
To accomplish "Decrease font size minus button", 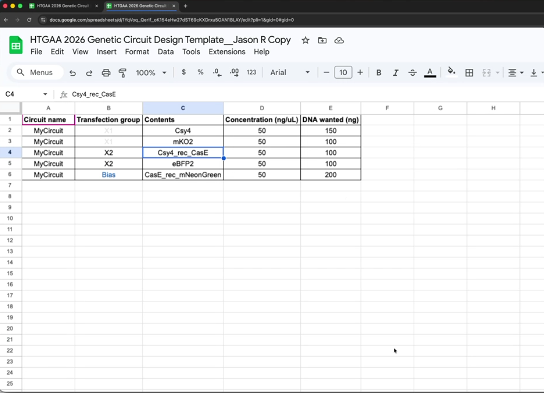I will [326, 72].
